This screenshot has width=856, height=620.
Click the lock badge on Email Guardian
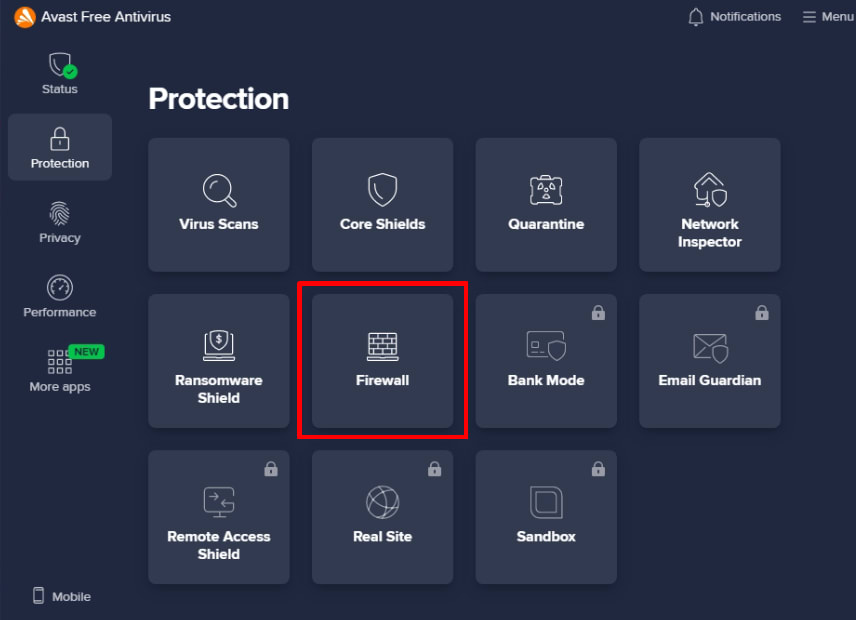click(762, 313)
